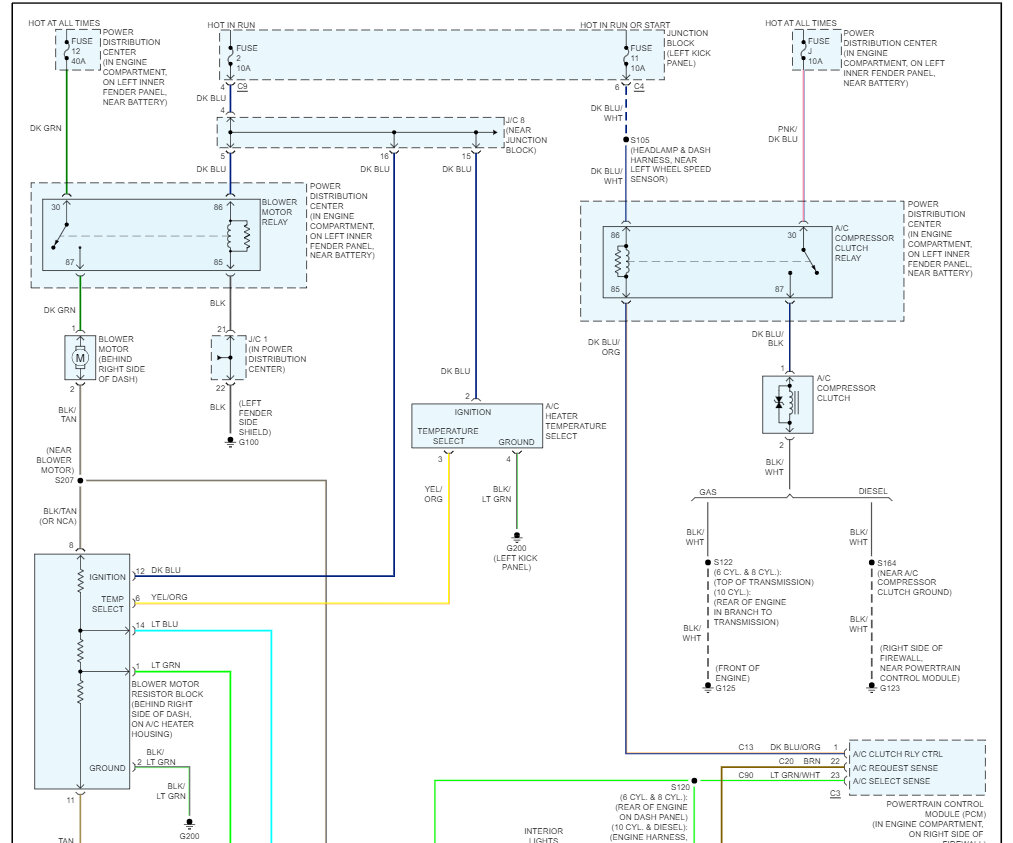Click the HOT IN RUN label

coord(231,25)
